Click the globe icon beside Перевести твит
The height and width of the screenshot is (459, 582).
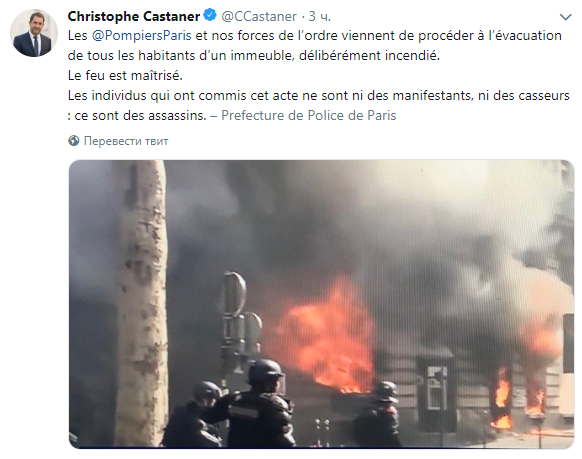coord(74,141)
